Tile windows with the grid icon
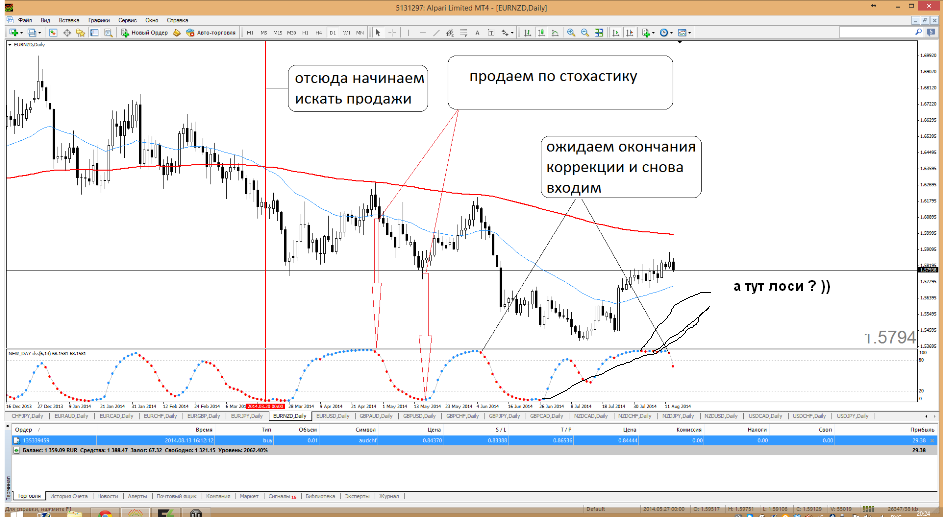Screen dimensions: 943x517 (599, 32)
